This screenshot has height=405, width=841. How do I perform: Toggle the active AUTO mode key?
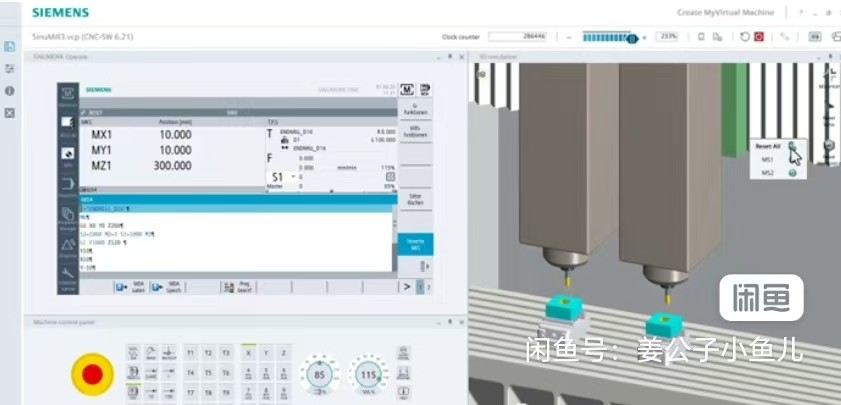(x=133, y=392)
